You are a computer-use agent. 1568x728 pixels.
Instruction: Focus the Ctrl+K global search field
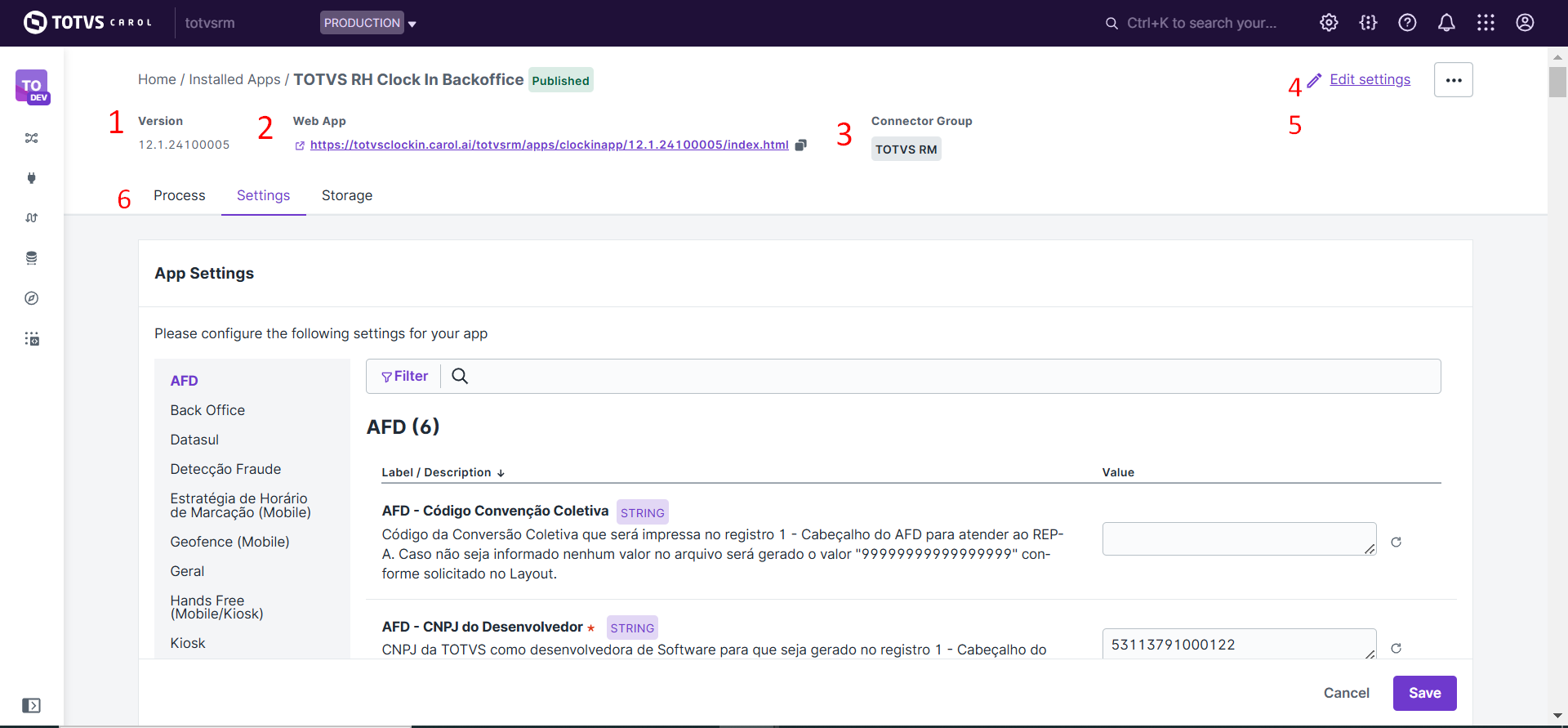pyautogui.click(x=1201, y=23)
